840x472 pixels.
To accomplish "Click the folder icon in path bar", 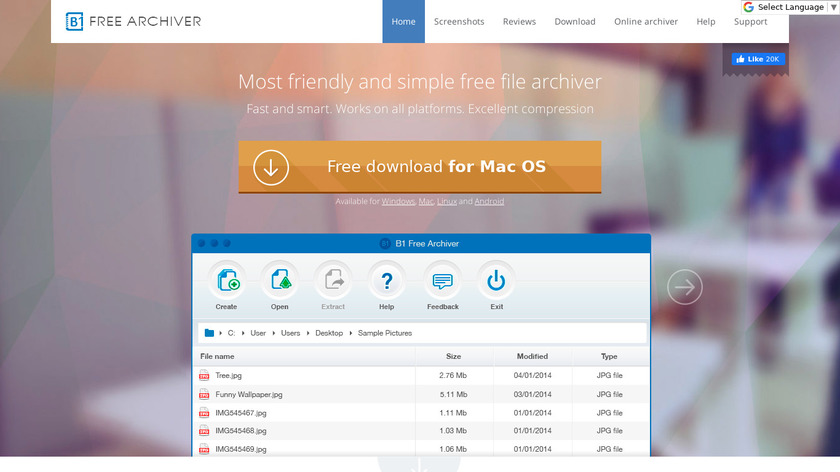I will coord(209,333).
